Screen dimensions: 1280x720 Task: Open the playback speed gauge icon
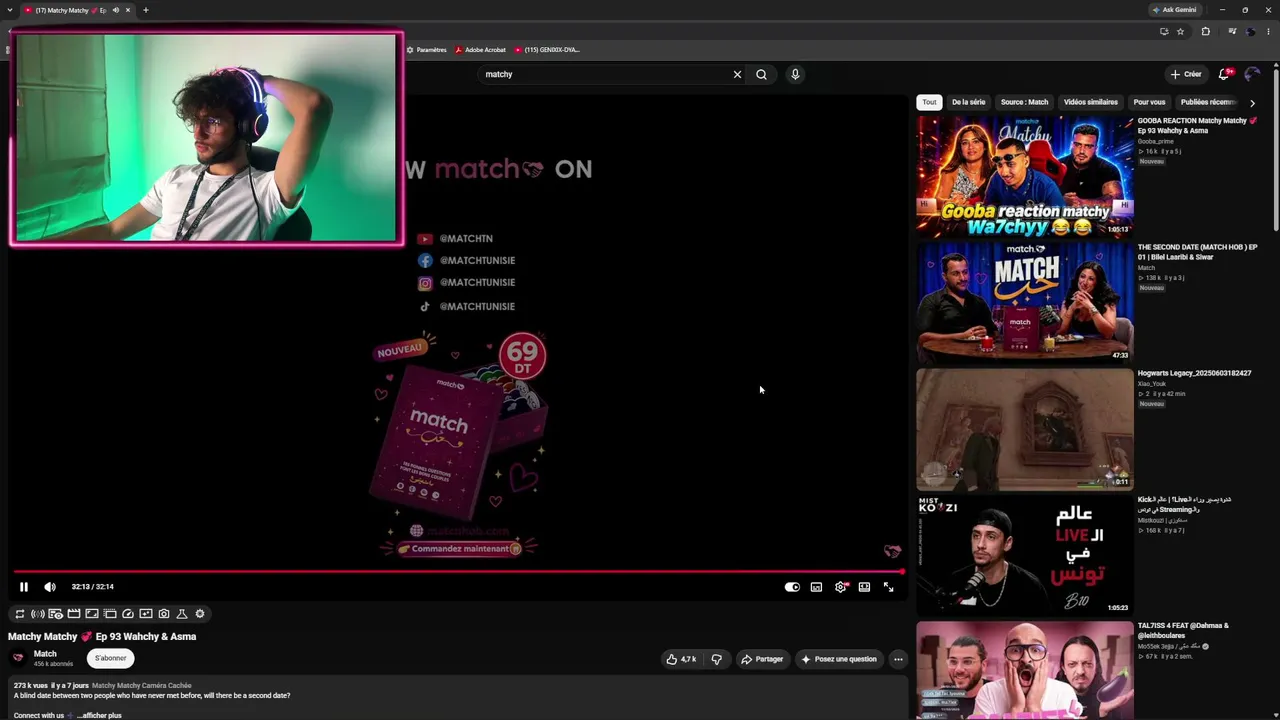click(127, 614)
